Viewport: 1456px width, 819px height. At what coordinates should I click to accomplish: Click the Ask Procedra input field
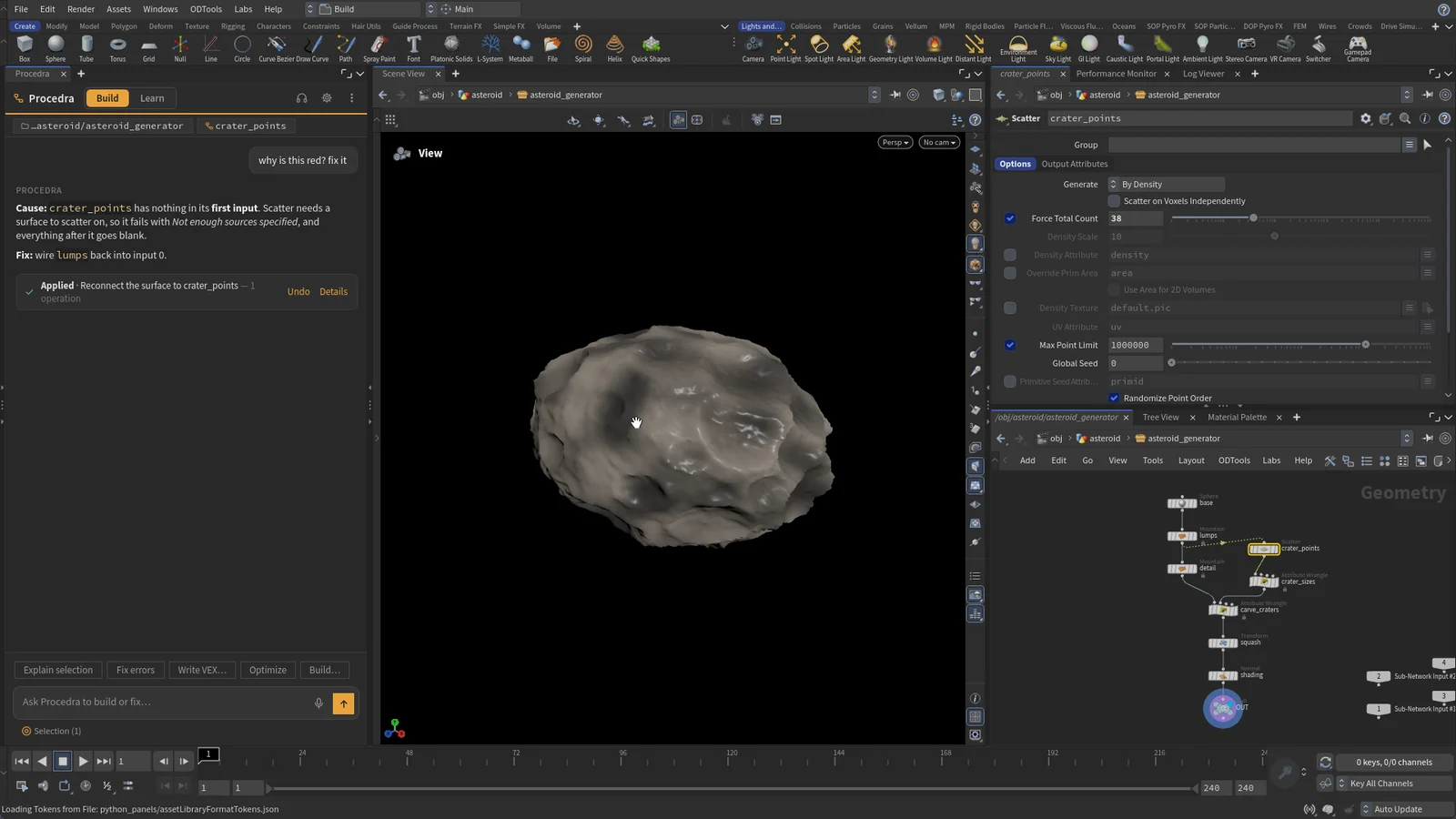point(164,703)
